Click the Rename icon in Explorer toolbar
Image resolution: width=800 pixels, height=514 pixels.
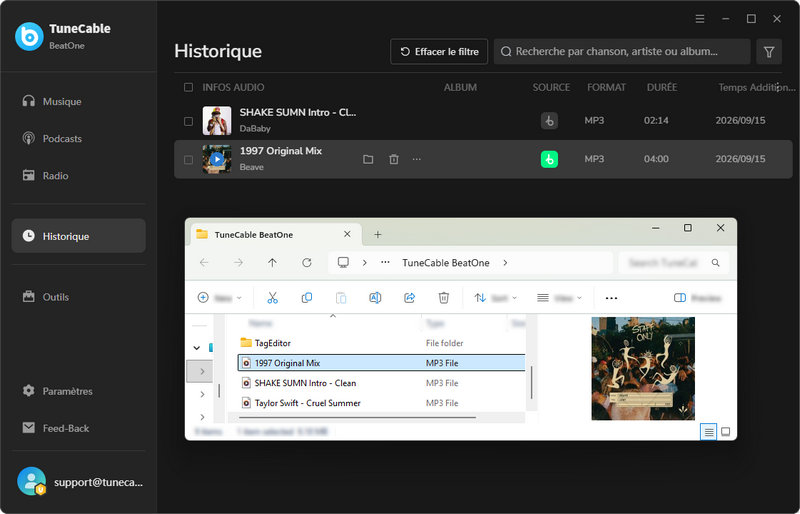[375, 298]
